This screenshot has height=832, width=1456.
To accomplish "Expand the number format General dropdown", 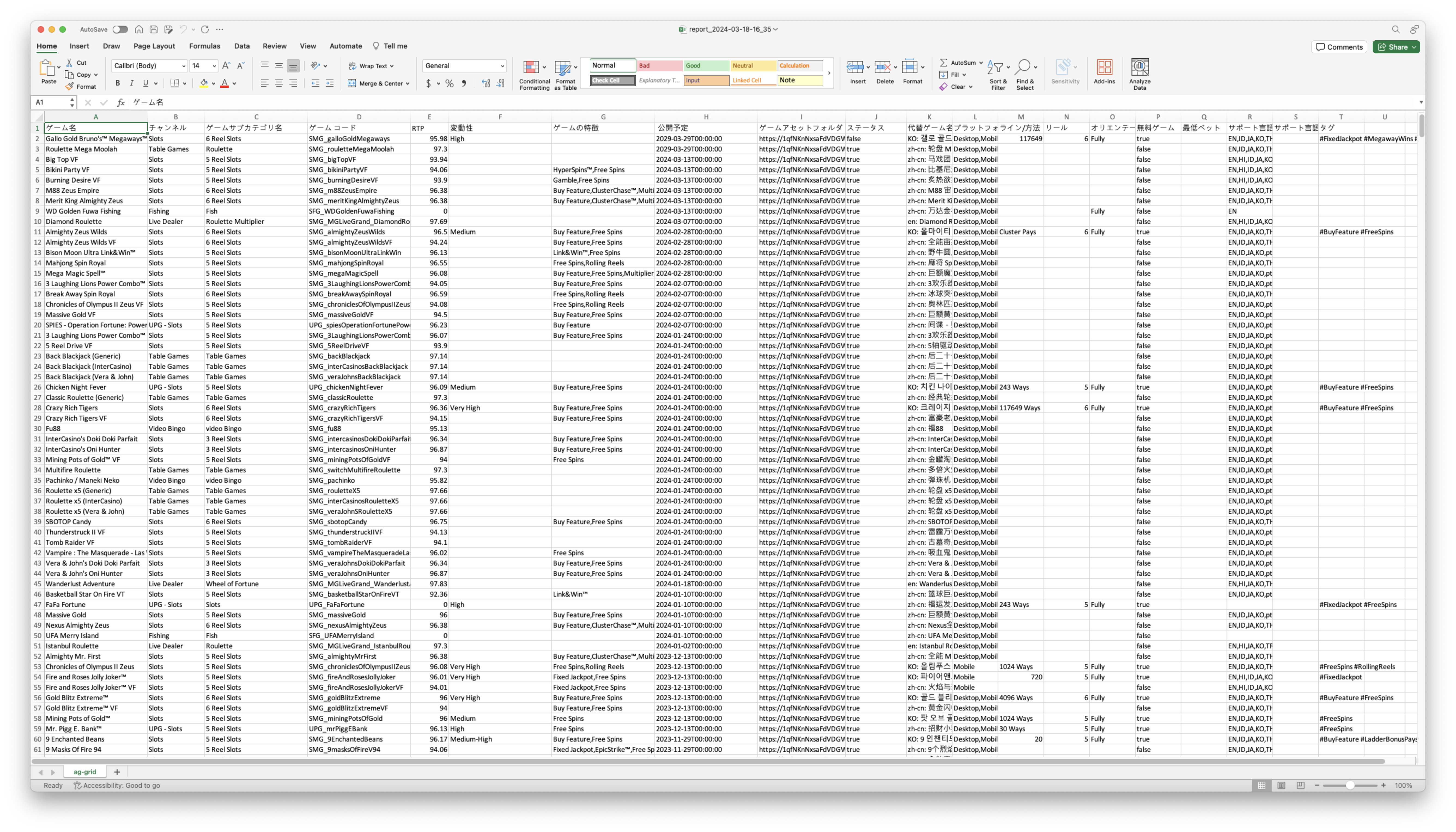I will pos(502,66).
